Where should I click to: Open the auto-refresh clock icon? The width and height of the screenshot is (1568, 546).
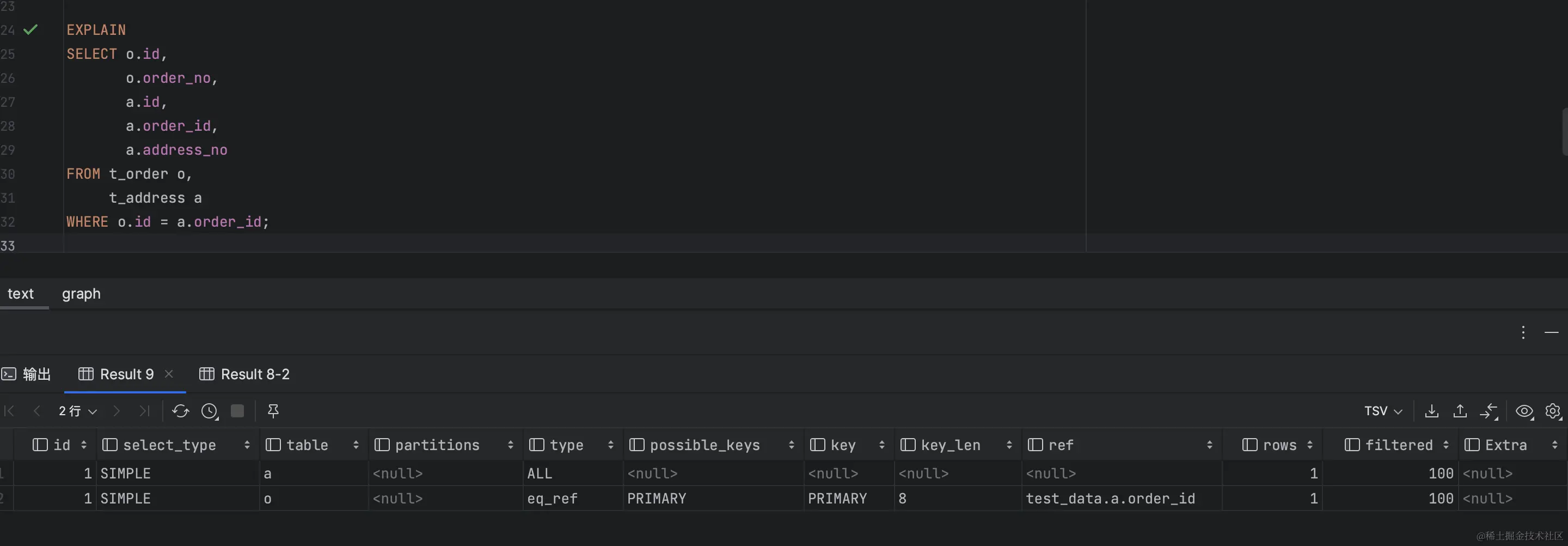pos(210,411)
